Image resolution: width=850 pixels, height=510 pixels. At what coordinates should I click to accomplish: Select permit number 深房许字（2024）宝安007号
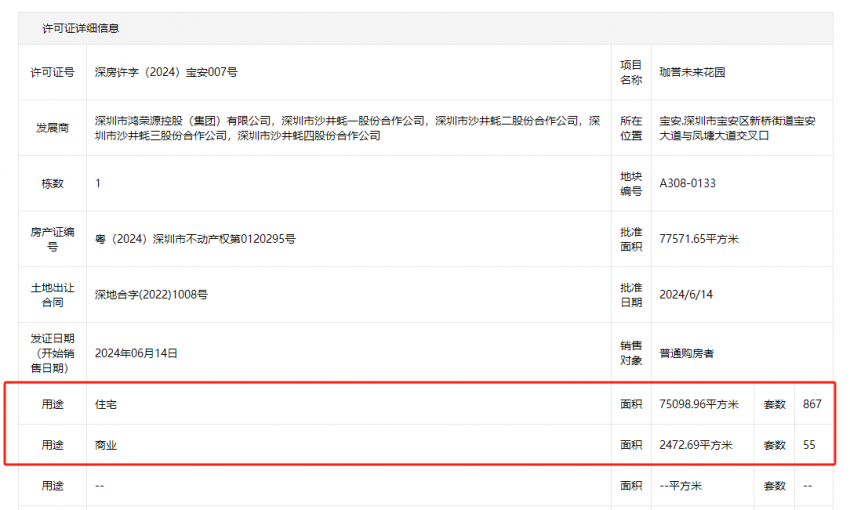tap(166, 72)
